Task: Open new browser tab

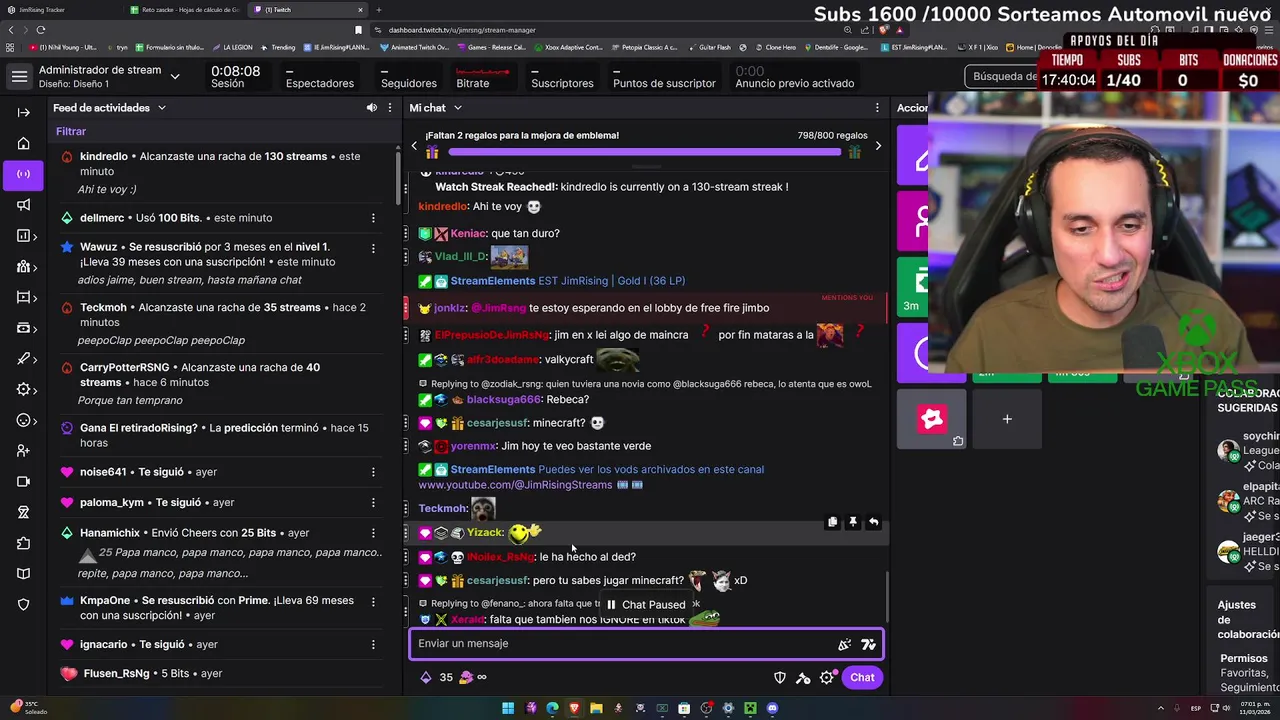Action: click(378, 10)
